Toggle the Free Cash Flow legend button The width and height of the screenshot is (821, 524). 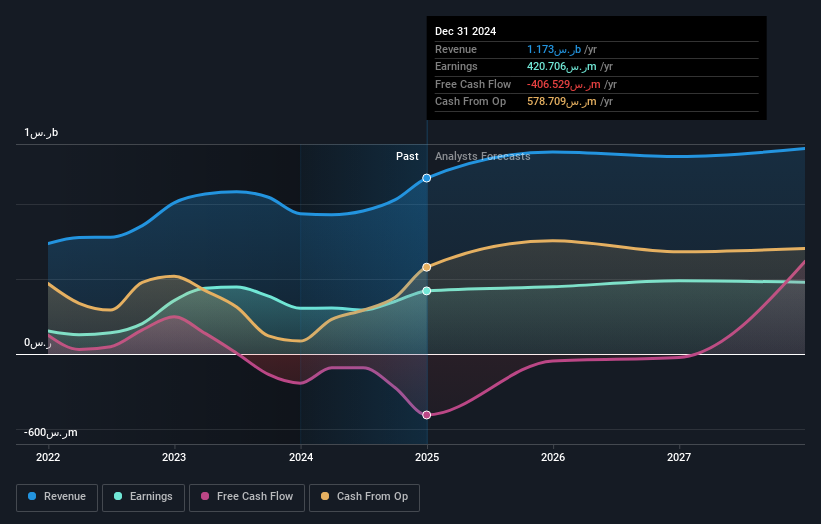pos(247,497)
